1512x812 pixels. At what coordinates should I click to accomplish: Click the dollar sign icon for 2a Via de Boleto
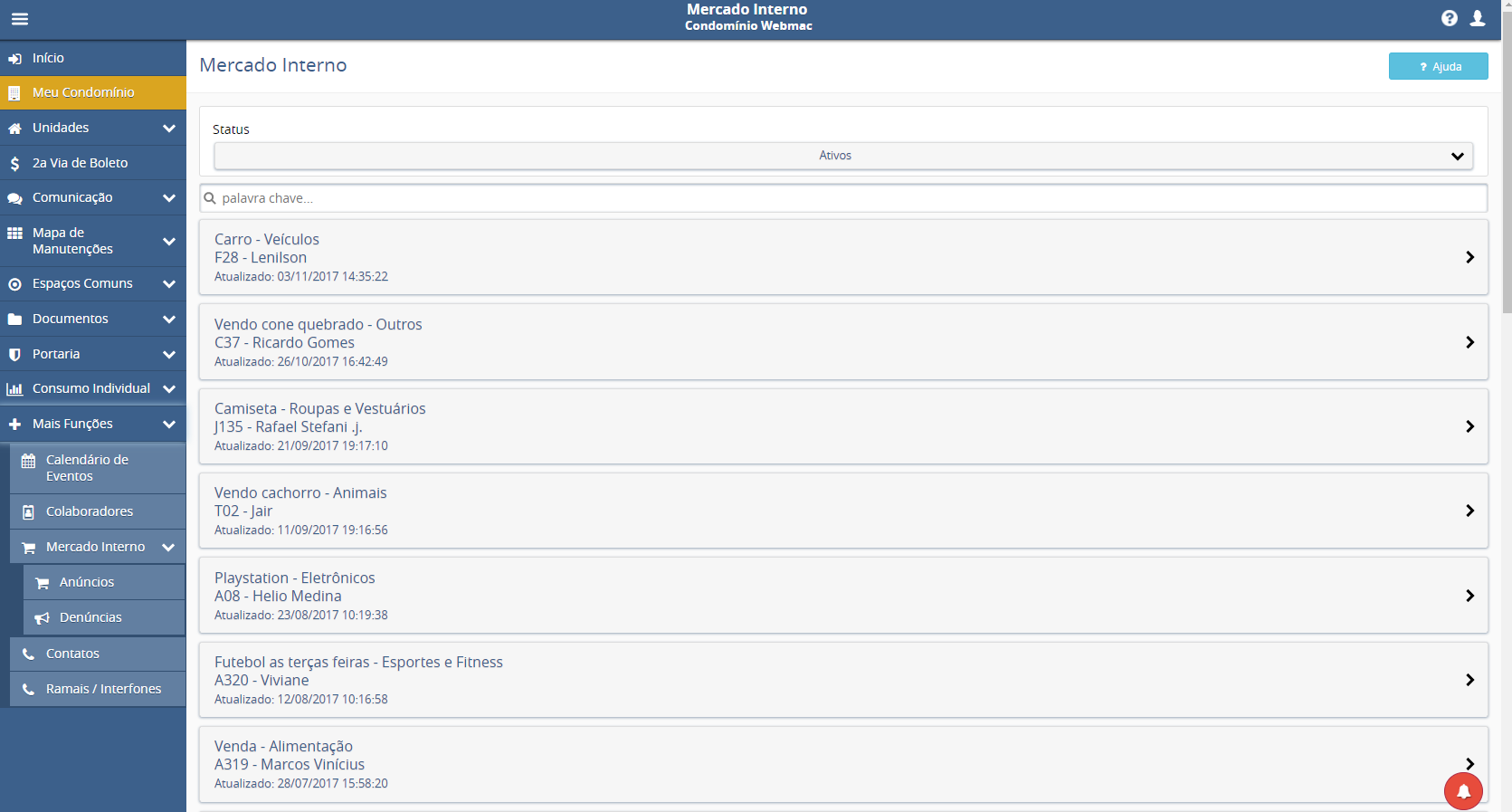pyautogui.click(x=14, y=164)
